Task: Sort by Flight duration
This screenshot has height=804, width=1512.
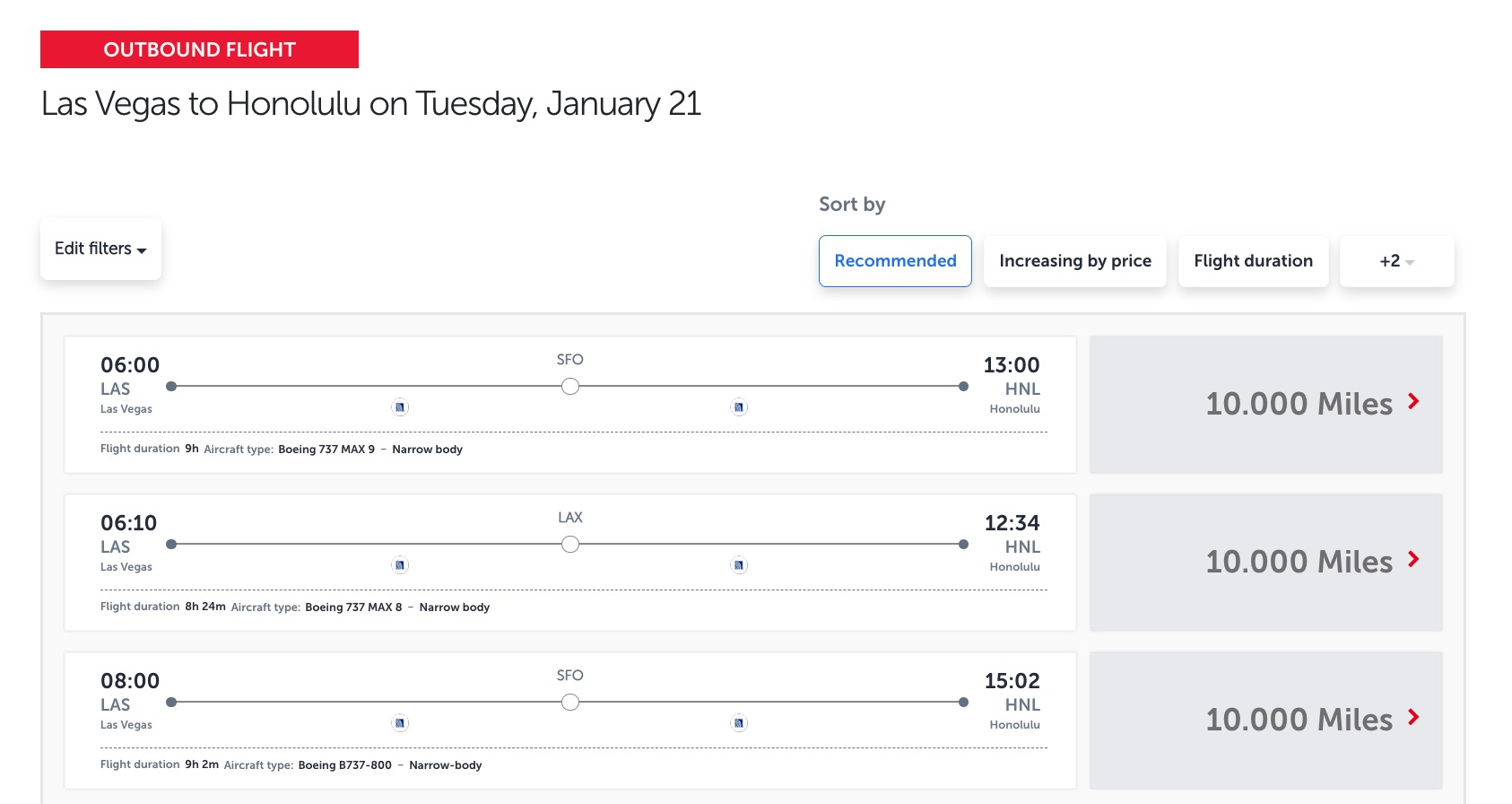Action: click(x=1253, y=261)
